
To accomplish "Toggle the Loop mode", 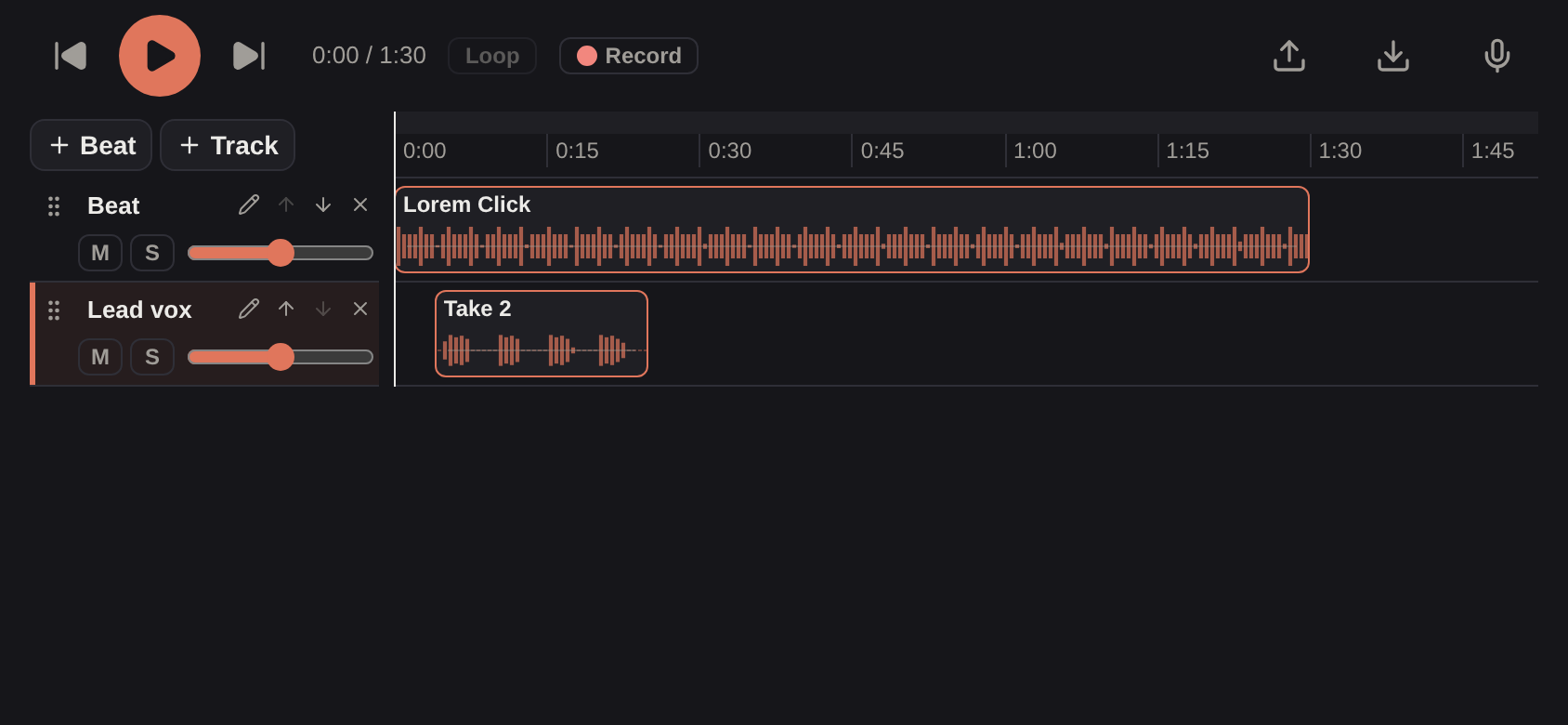I will (492, 56).
